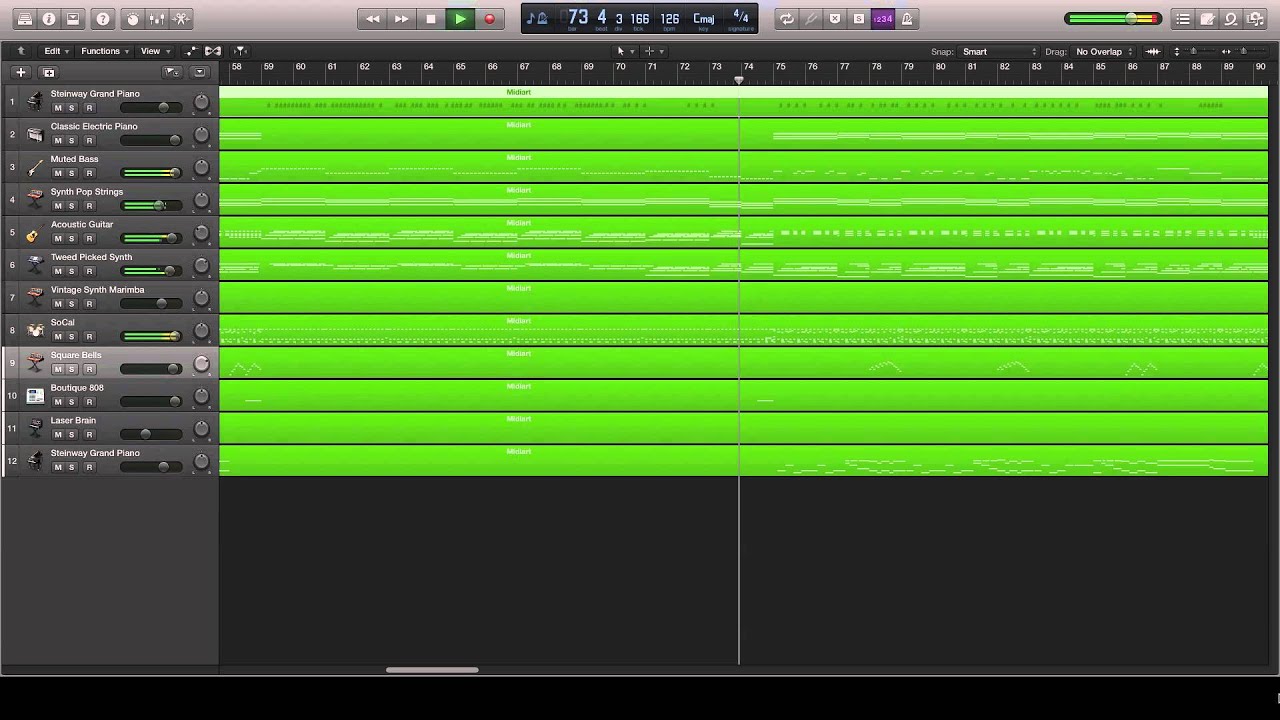The height and width of the screenshot is (720, 1280).
Task: Open the List Editors
Action: pos(1183,19)
